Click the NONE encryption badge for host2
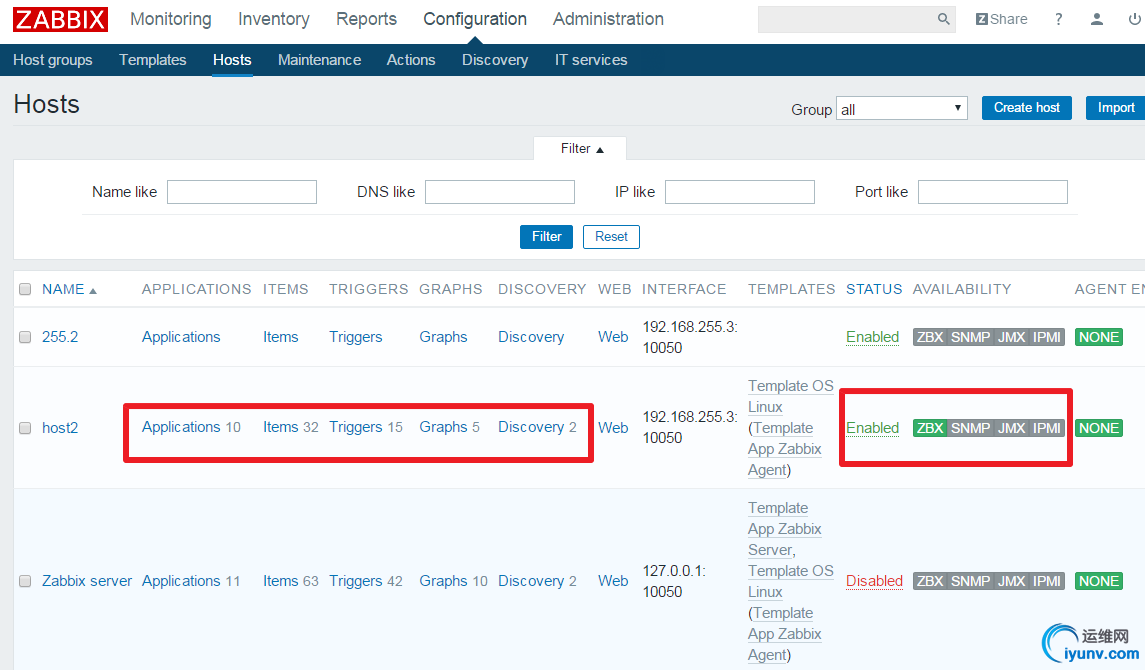The width and height of the screenshot is (1145, 670). coord(1098,428)
